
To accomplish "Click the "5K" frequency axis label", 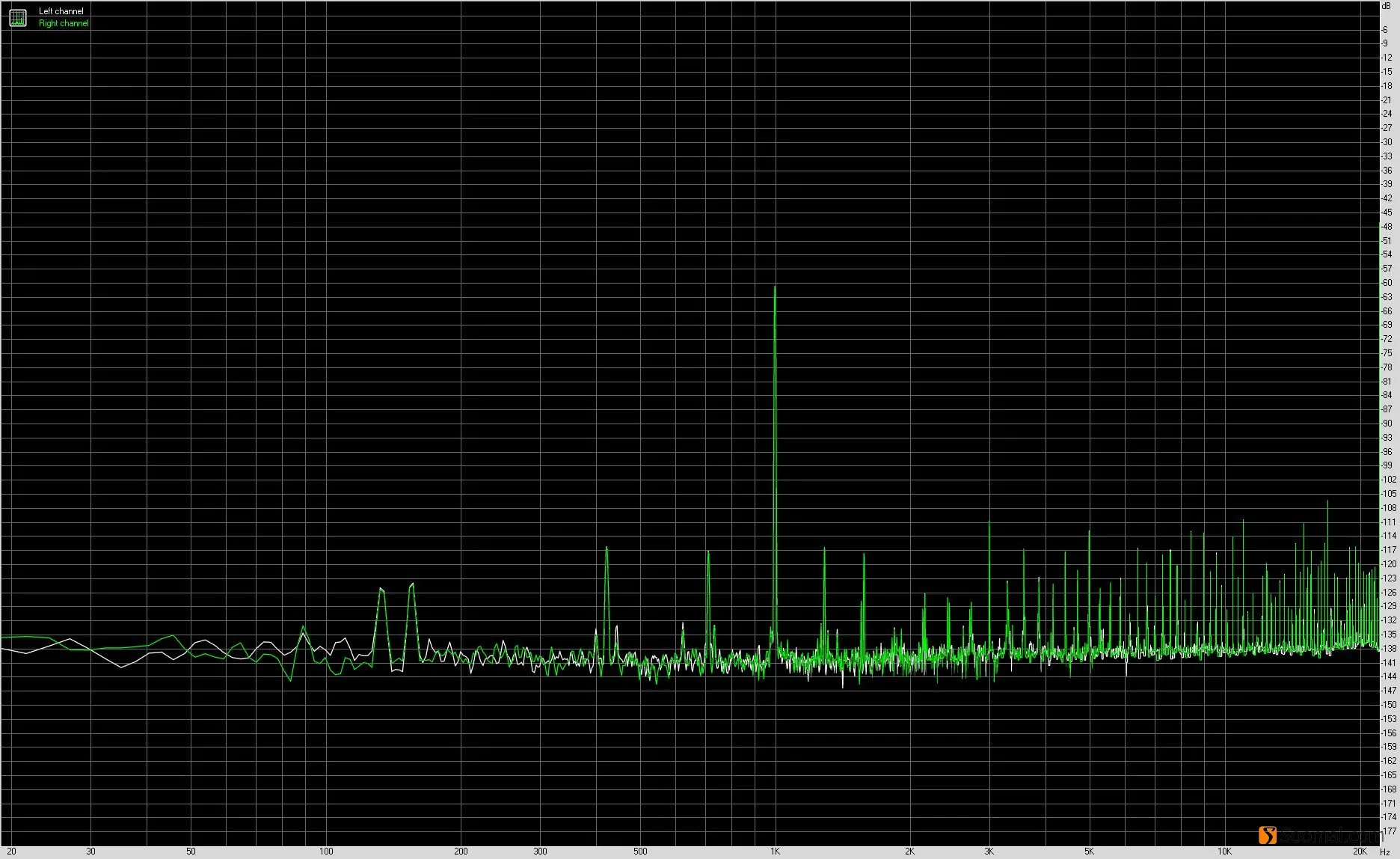I will 1089,852.
